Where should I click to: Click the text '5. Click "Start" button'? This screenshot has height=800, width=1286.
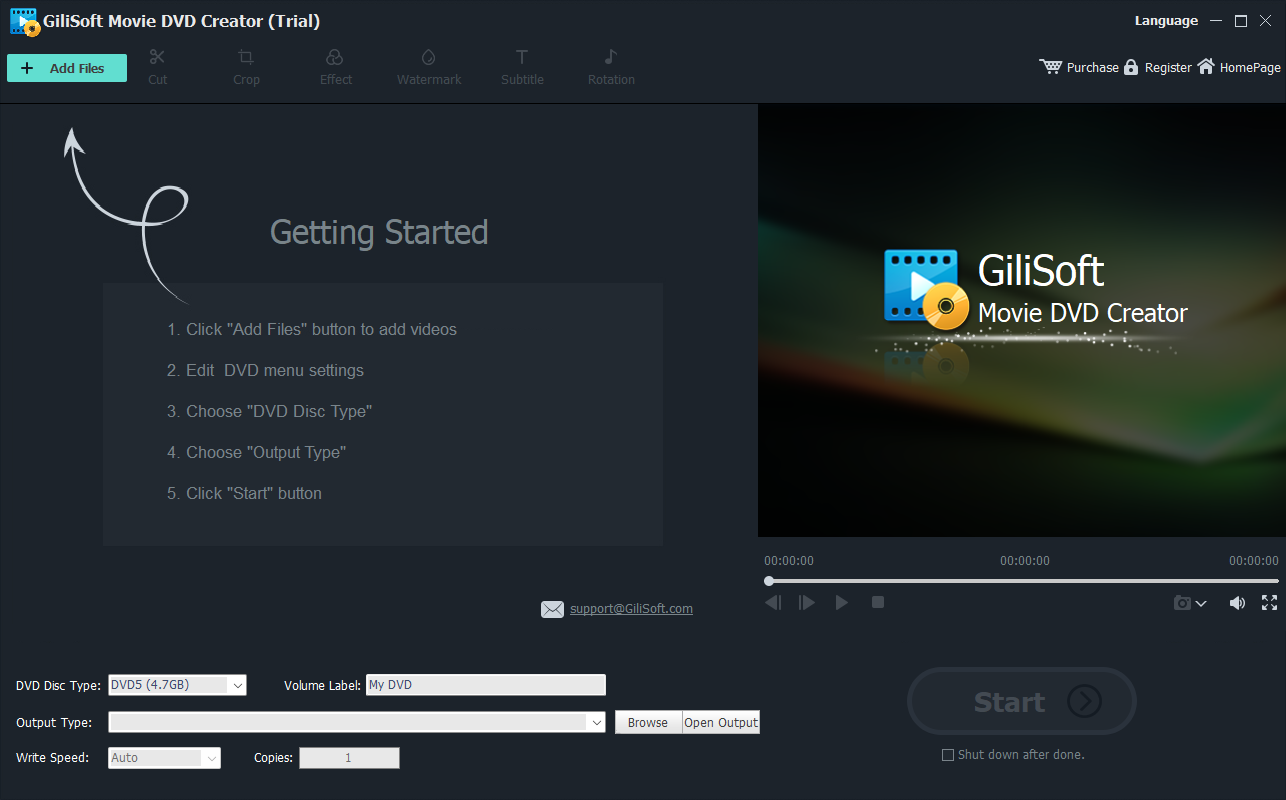(x=244, y=493)
